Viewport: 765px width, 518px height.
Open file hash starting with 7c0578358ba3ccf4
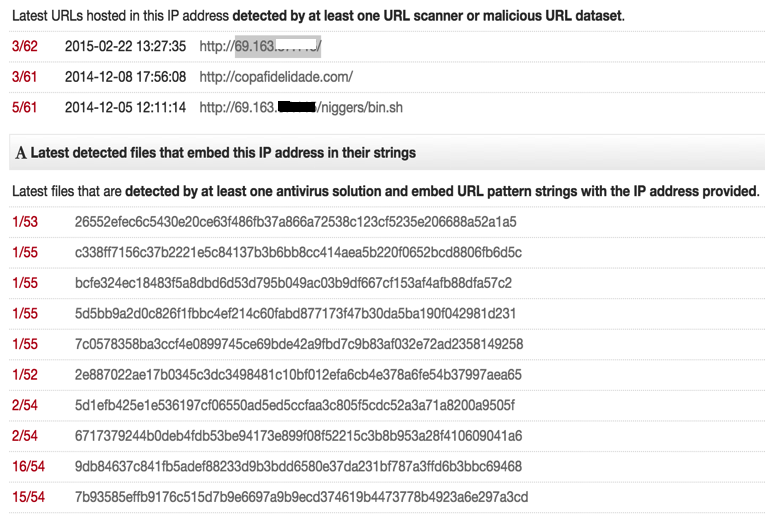pos(299,344)
